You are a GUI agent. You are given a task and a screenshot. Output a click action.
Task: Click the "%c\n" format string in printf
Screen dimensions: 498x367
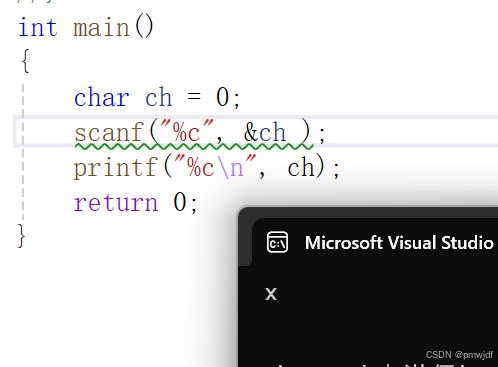click(215, 167)
